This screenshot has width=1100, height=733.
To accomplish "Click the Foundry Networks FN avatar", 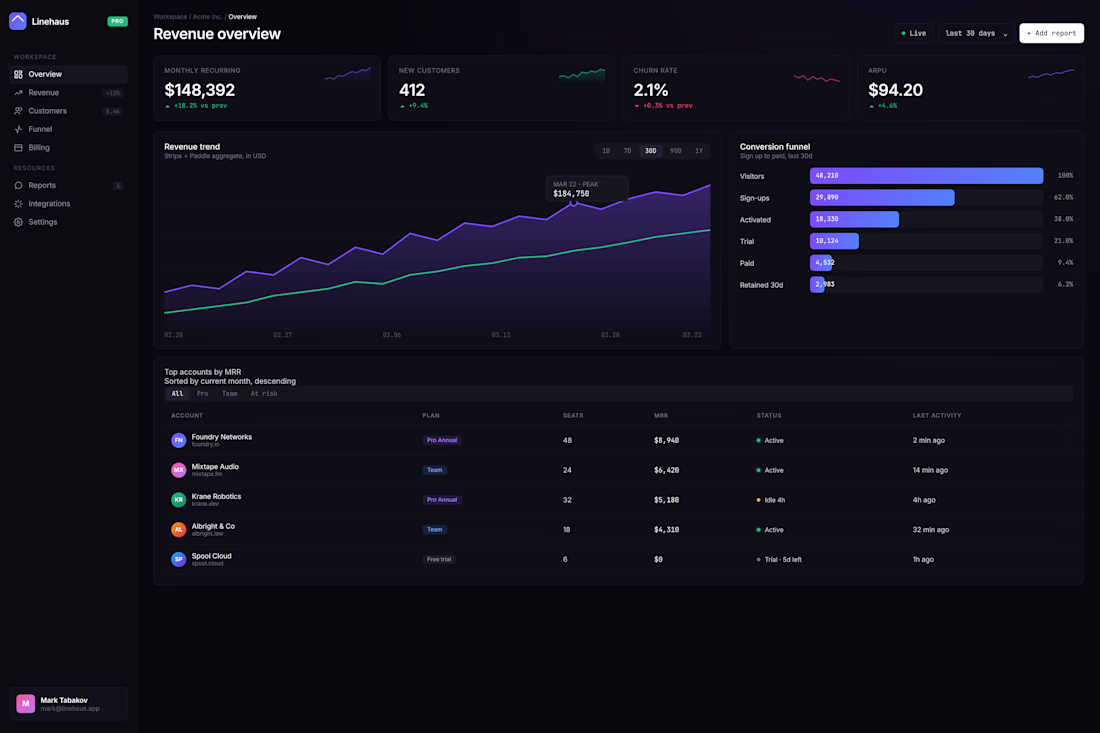I will pyautogui.click(x=178, y=440).
